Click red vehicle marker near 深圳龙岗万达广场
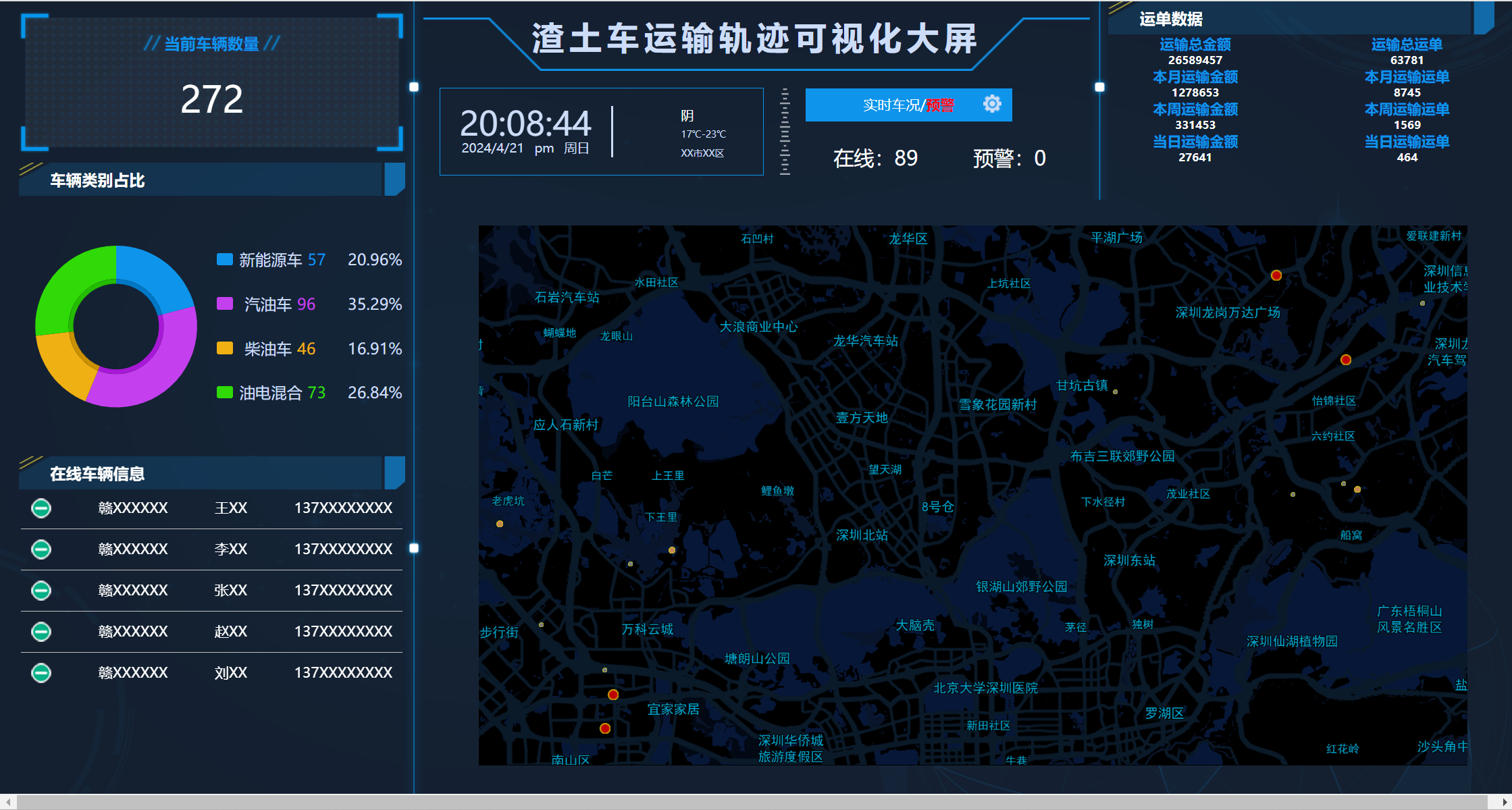 1276,275
